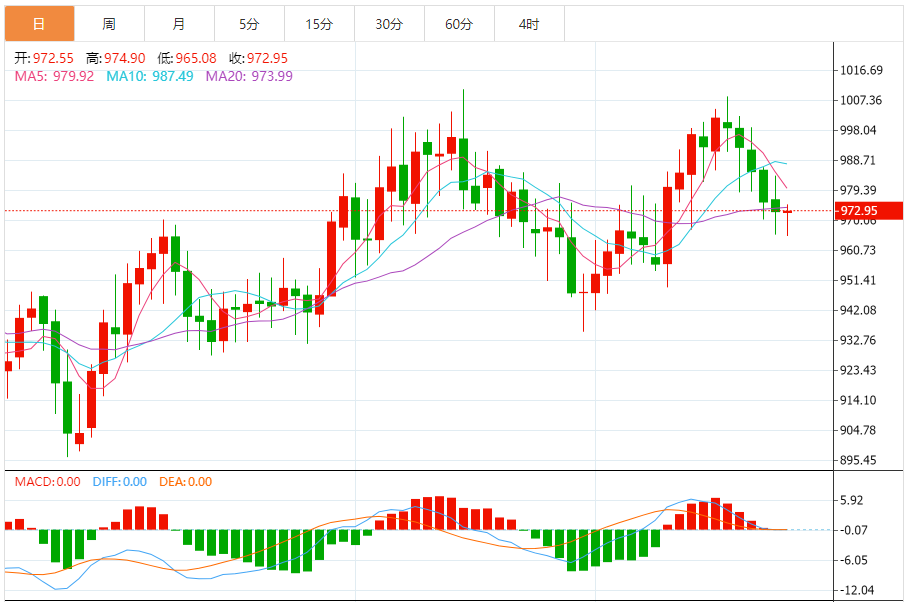The width and height of the screenshot is (909, 602).
Task: Open the 30分 timeframe tab
Action: point(389,24)
